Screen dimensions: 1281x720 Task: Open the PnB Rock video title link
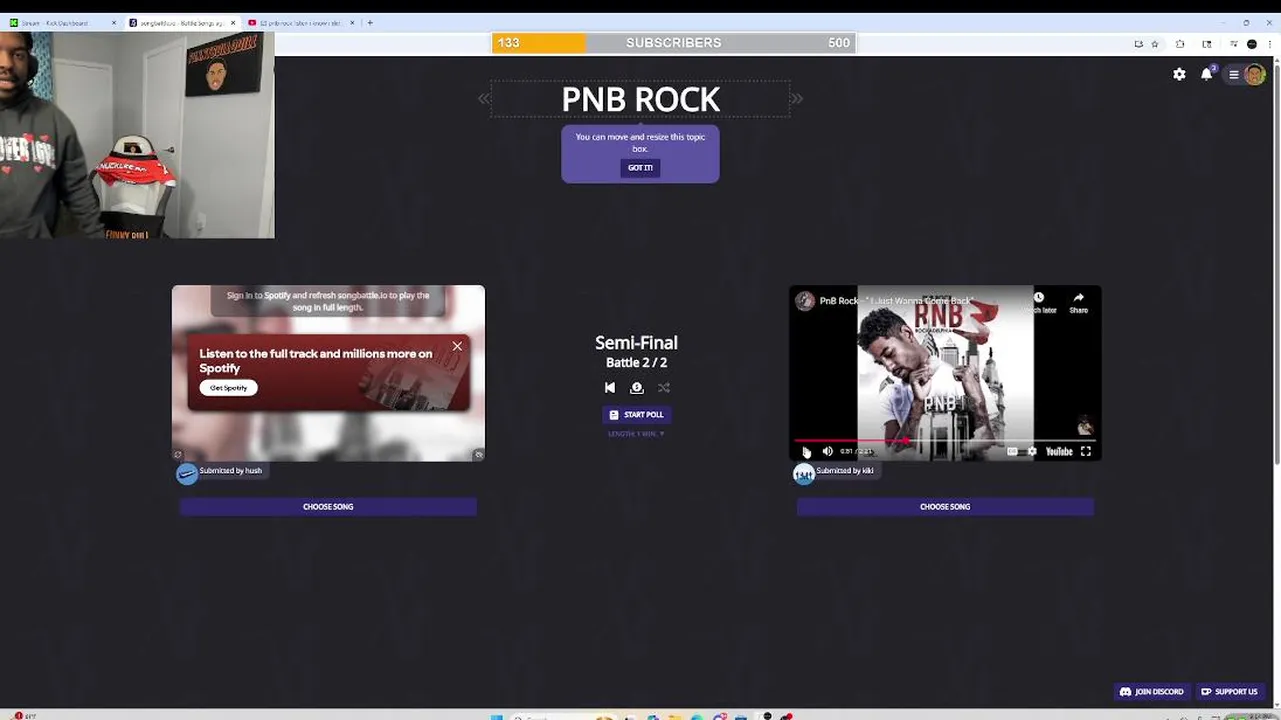click(897, 301)
